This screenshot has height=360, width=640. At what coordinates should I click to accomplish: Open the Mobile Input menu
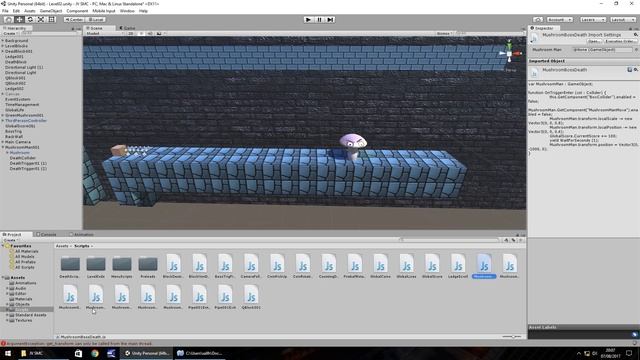104,11
